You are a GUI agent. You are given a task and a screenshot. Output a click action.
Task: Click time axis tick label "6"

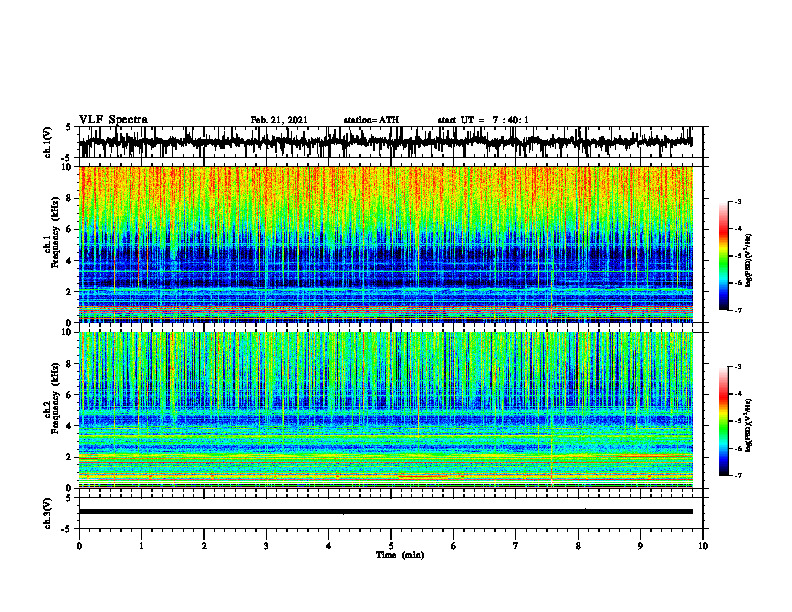(x=454, y=546)
